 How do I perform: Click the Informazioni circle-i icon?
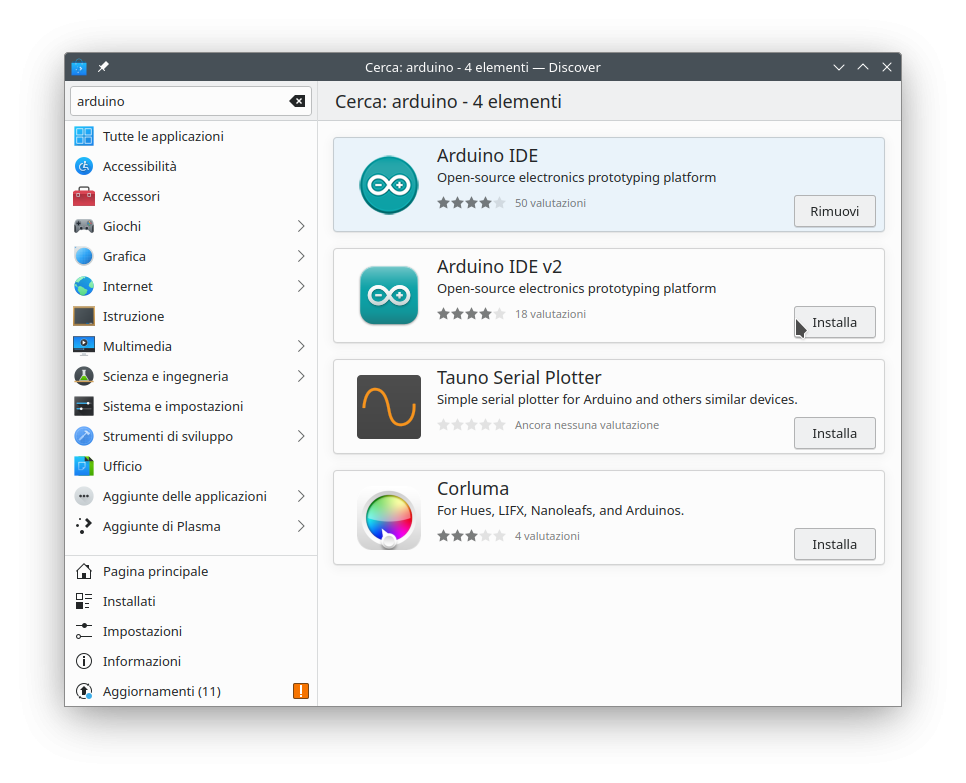tap(84, 662)
